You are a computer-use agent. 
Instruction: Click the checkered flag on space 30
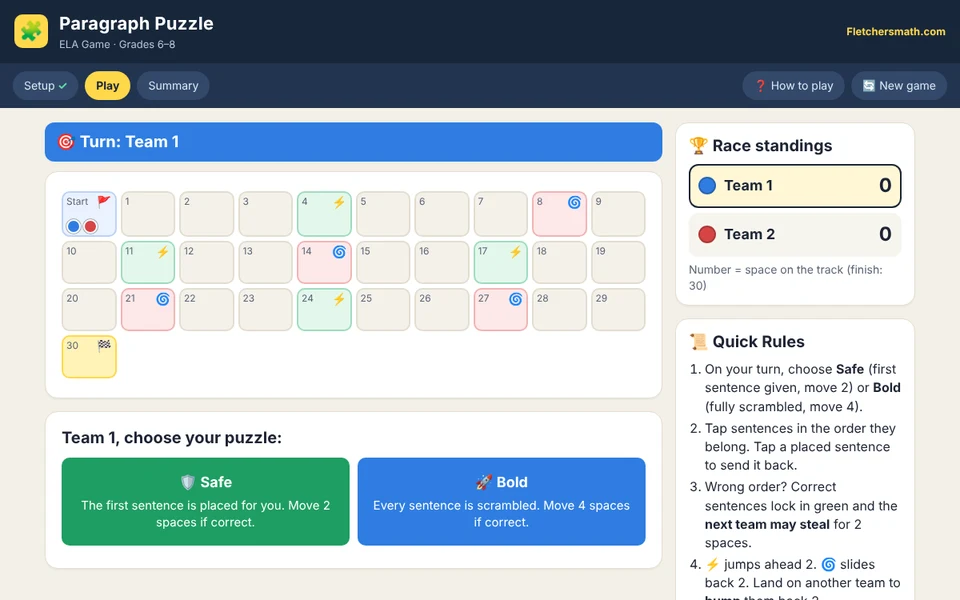(104, 345)
